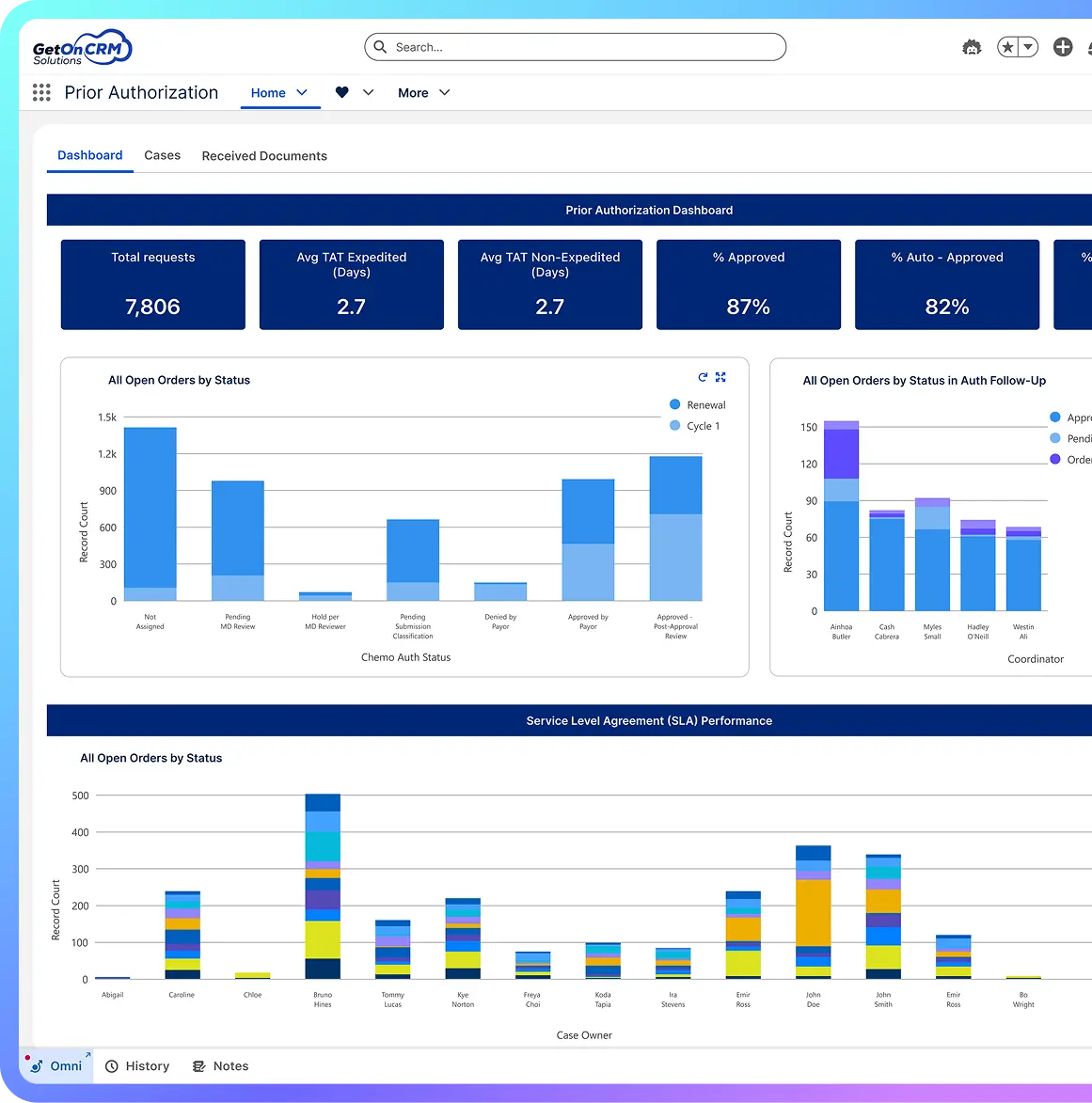Screen dimensions: 1092x1103
Task: Click the % Approved 87% card
Action: (x=748, y=285)
